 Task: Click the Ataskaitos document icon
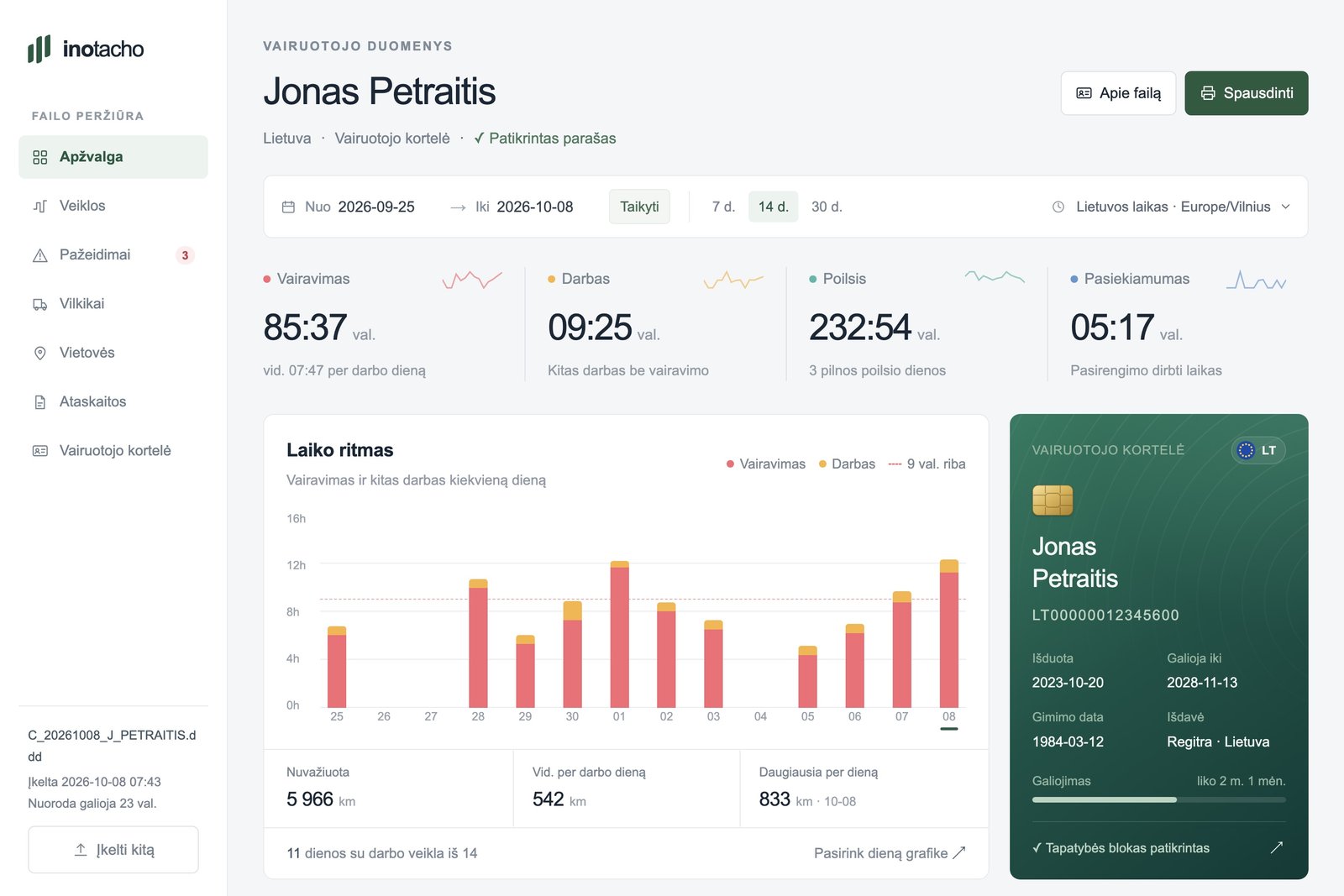click(39, 402)
